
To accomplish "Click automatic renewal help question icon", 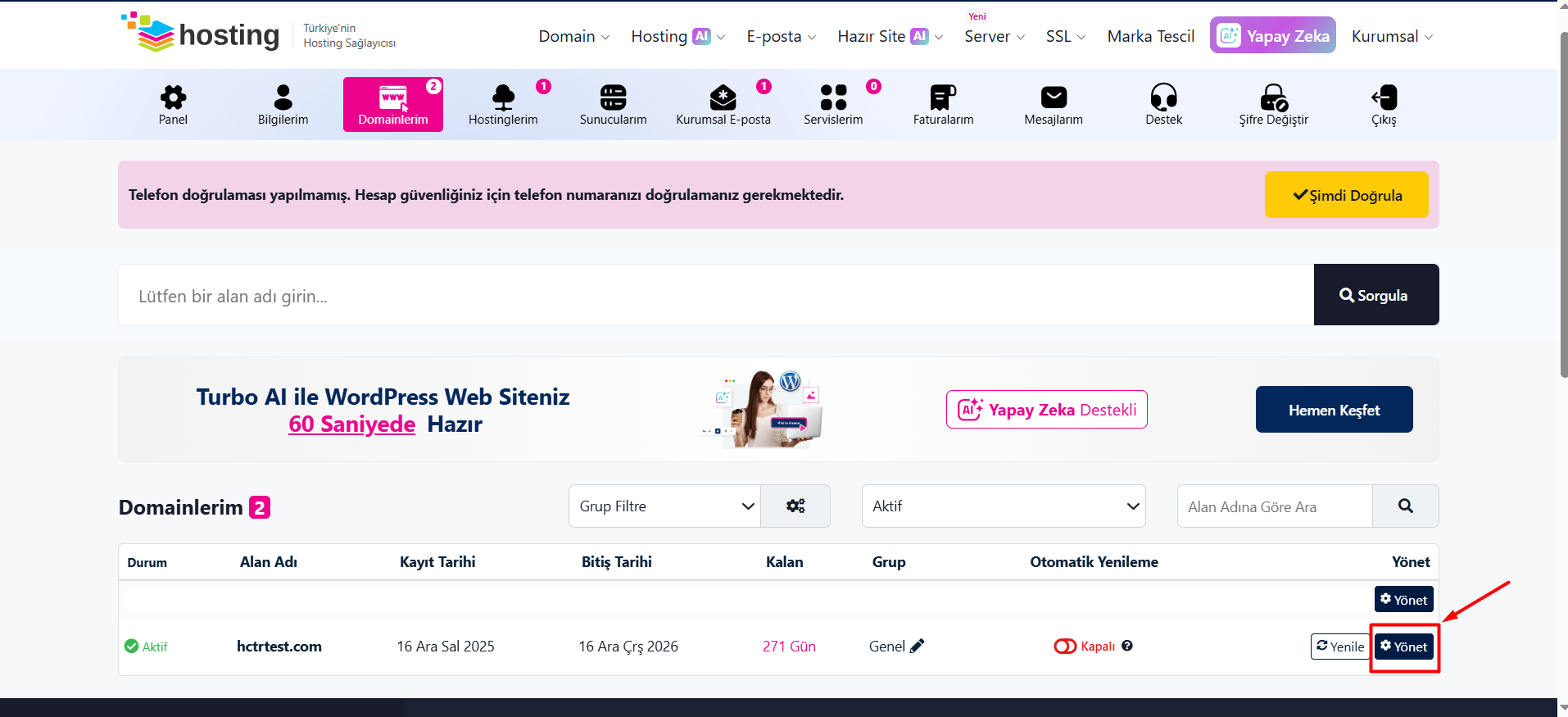I will click(x=1127, y=646).
